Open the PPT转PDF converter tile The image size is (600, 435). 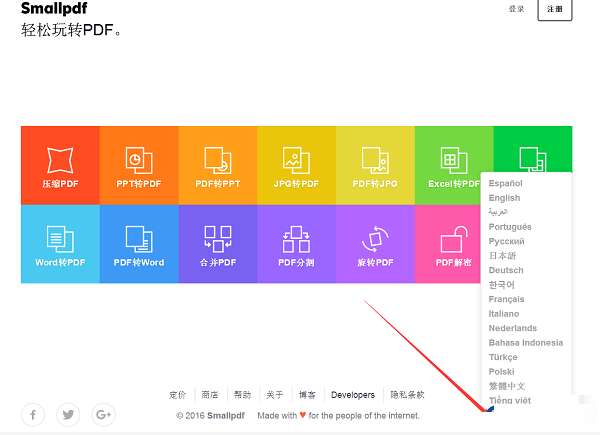[139, 165]
